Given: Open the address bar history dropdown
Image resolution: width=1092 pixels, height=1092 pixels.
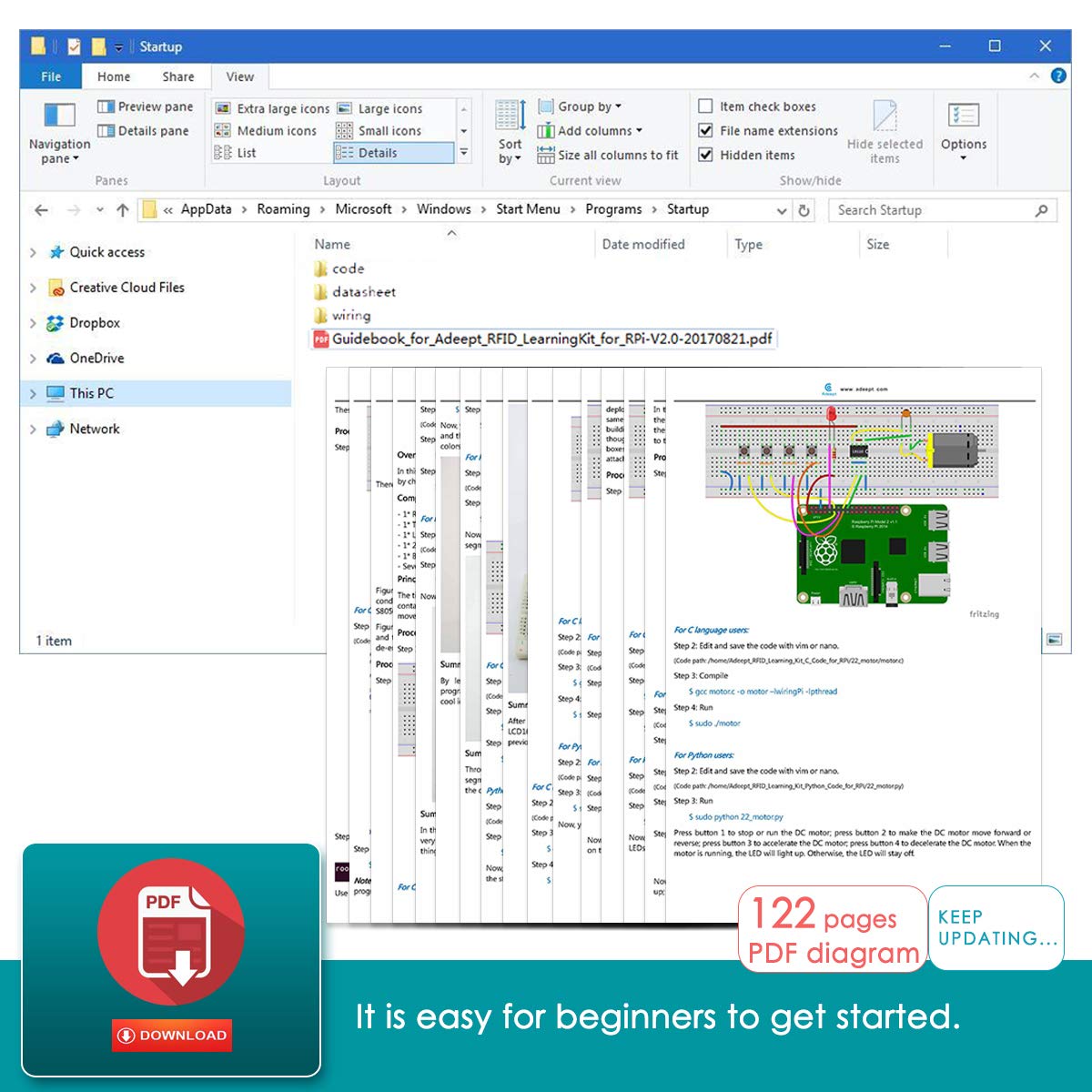Looking at the screenshot, I should 782,210.
